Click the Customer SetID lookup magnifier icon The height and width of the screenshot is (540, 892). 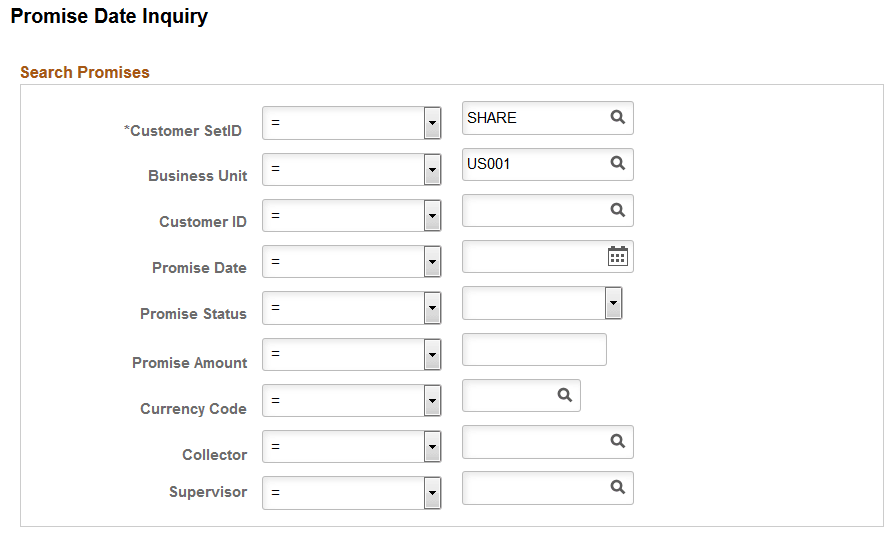click(x=617, y=118)
